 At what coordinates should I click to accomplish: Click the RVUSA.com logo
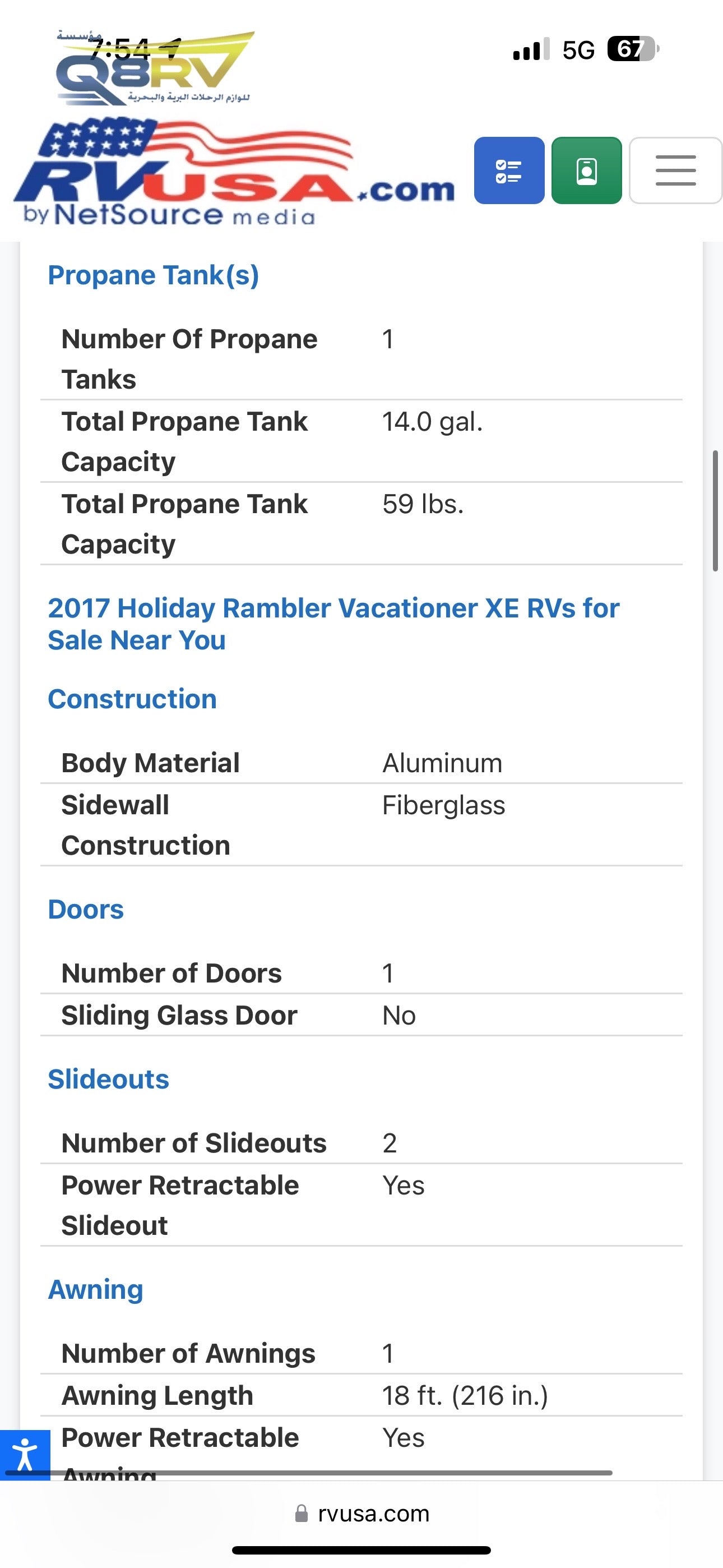(x=234, y=173)
